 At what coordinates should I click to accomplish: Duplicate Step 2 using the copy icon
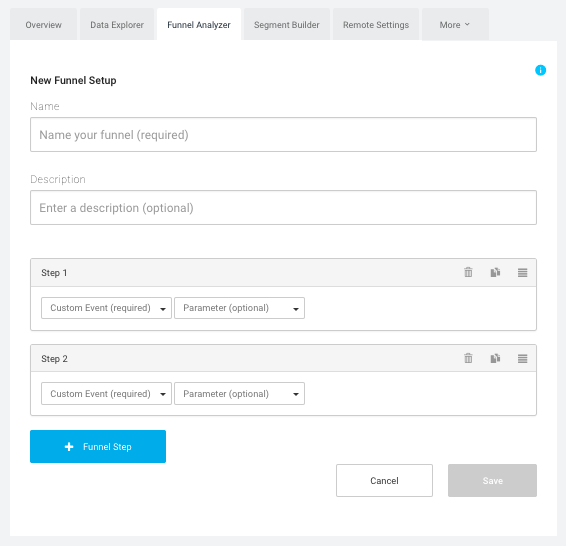(x=495, y=358)
